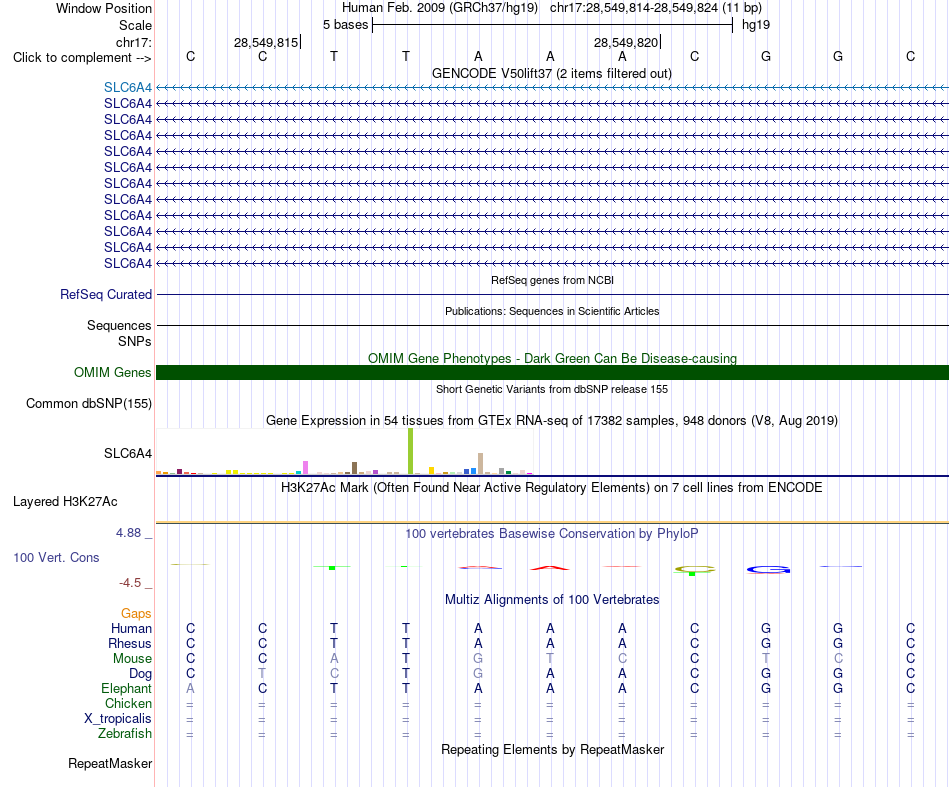Screen dimensions: 950x787
Task: Click the OMIM Genes label
Action: click(x=112, y=373)
